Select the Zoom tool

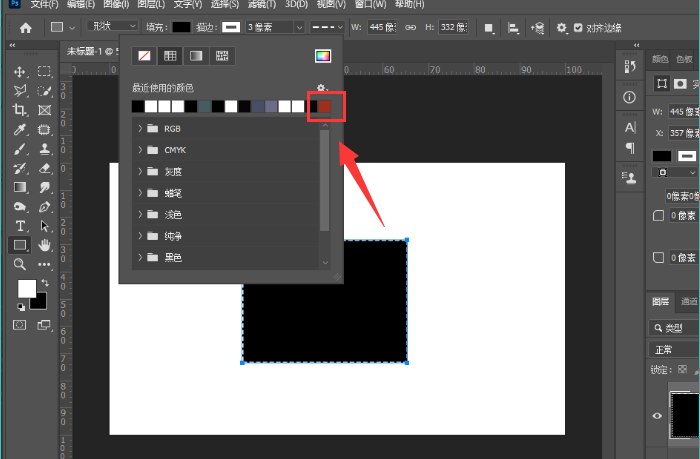[20, 264]
